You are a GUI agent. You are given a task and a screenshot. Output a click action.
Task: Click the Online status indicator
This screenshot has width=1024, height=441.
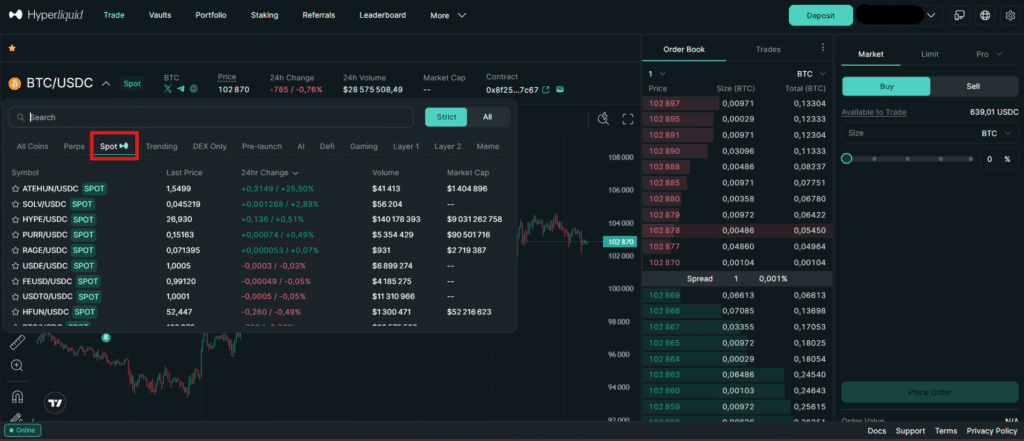click(x=23, y=431)
